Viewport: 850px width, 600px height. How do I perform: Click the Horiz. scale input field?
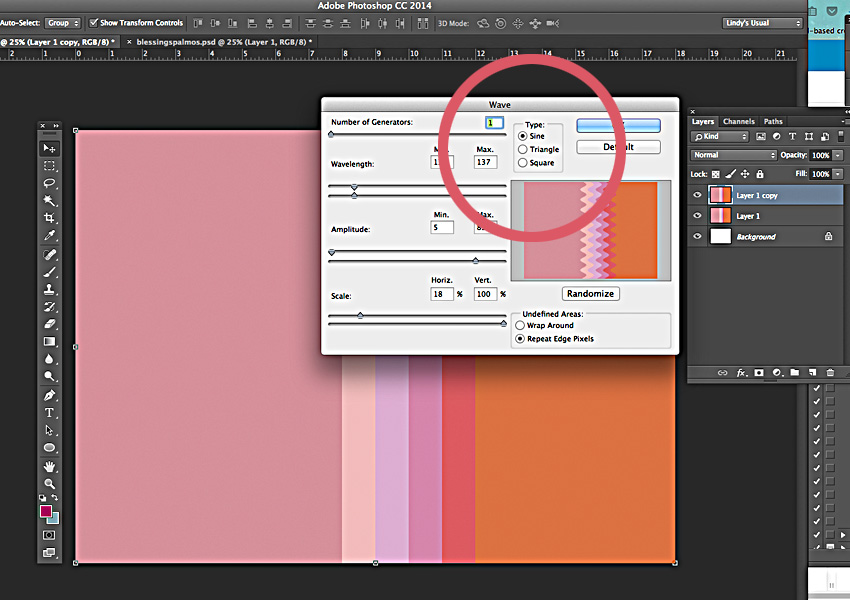pyautogui.click(x=442, y=294)
